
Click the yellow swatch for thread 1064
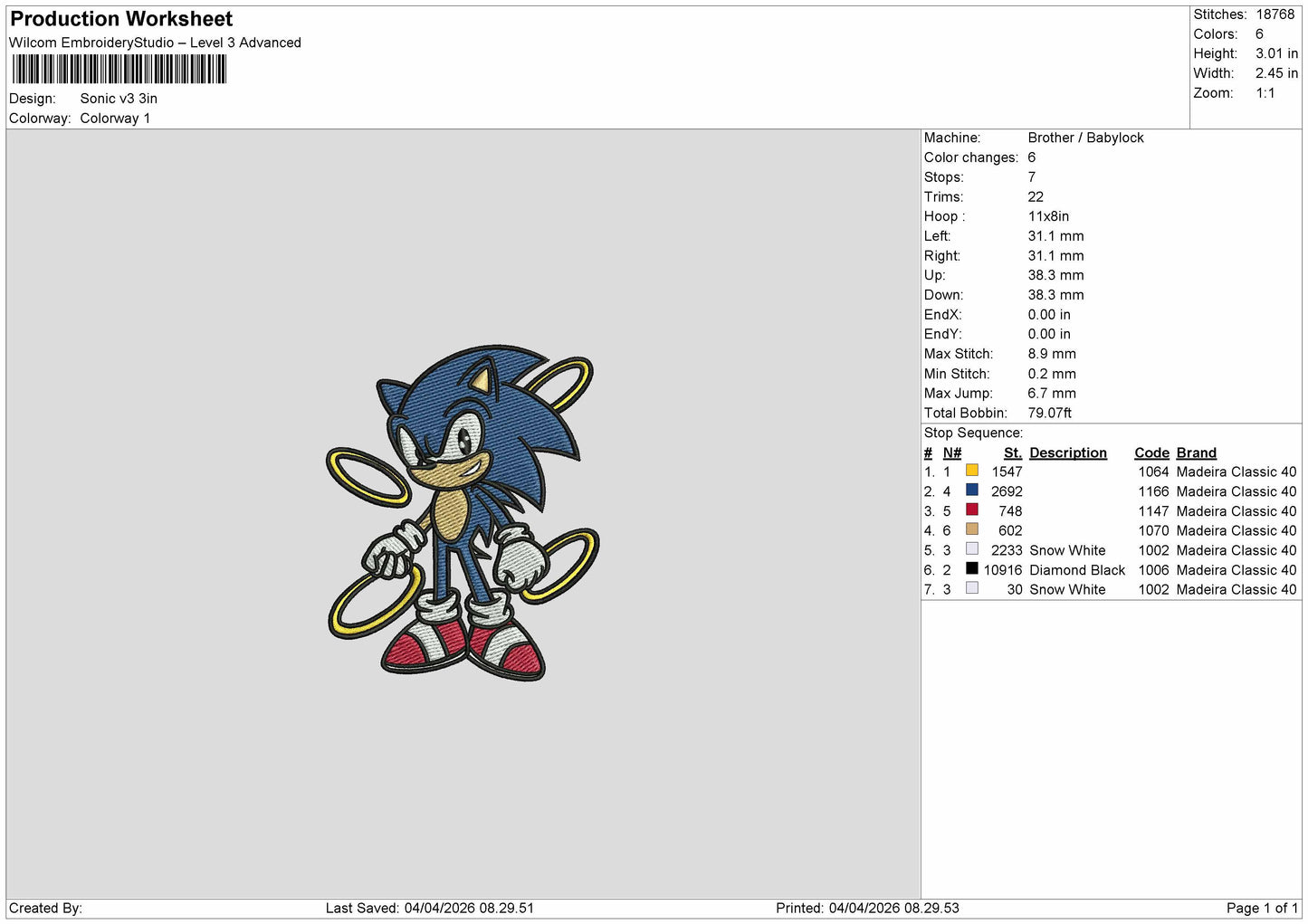click(x=971, y=471)
